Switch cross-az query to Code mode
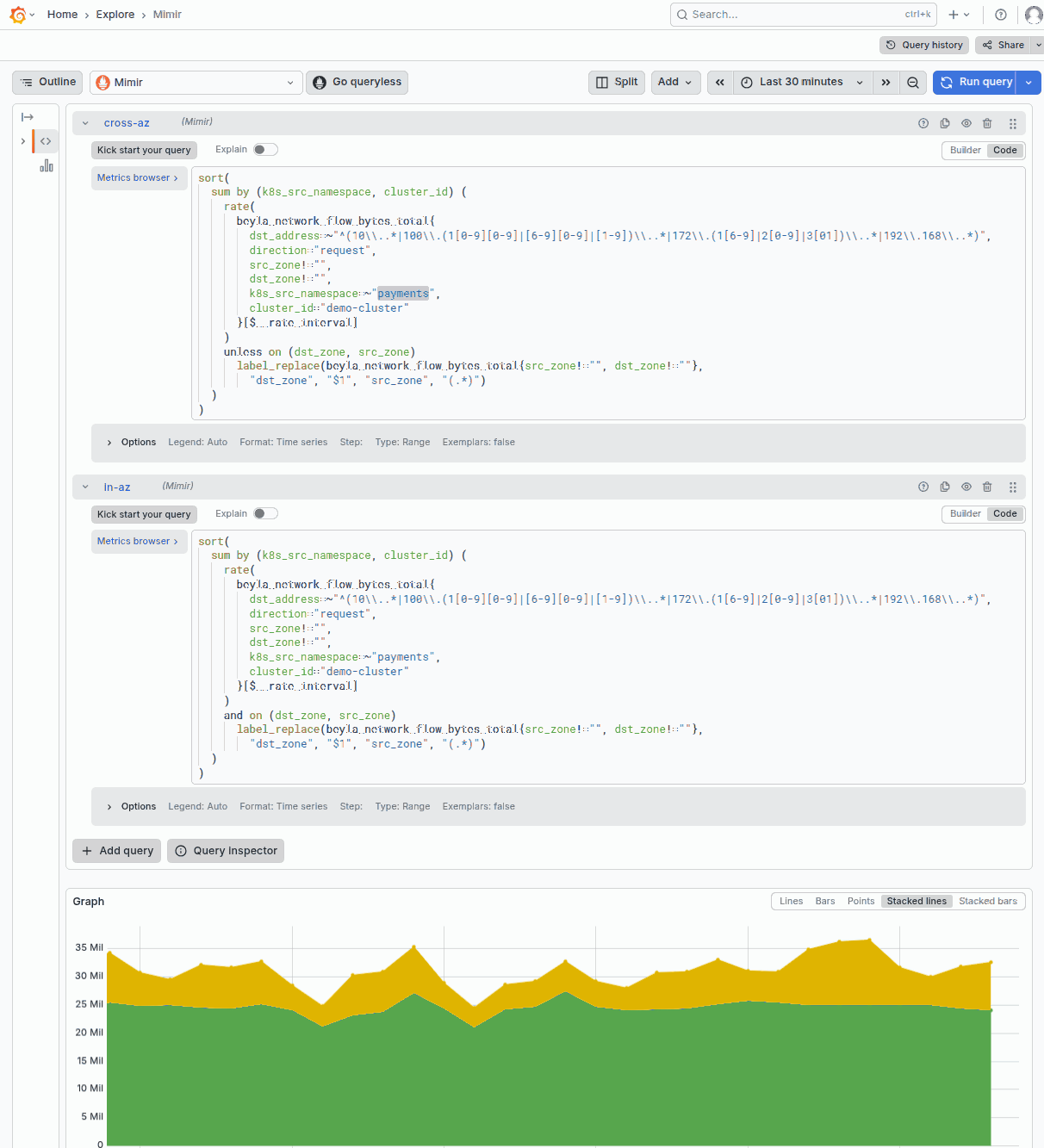This screenshot has width=1044, height=1148. pos(1004,150)
